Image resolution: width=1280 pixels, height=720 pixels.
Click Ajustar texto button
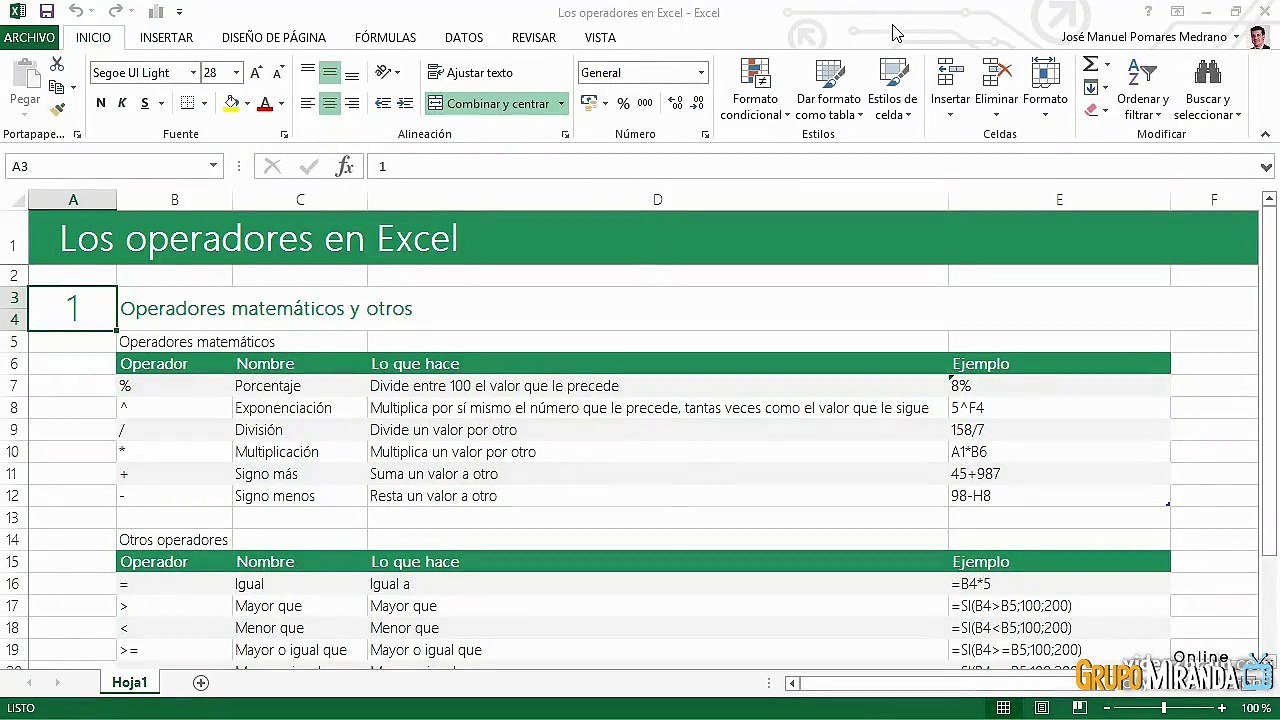click(470, 72)
